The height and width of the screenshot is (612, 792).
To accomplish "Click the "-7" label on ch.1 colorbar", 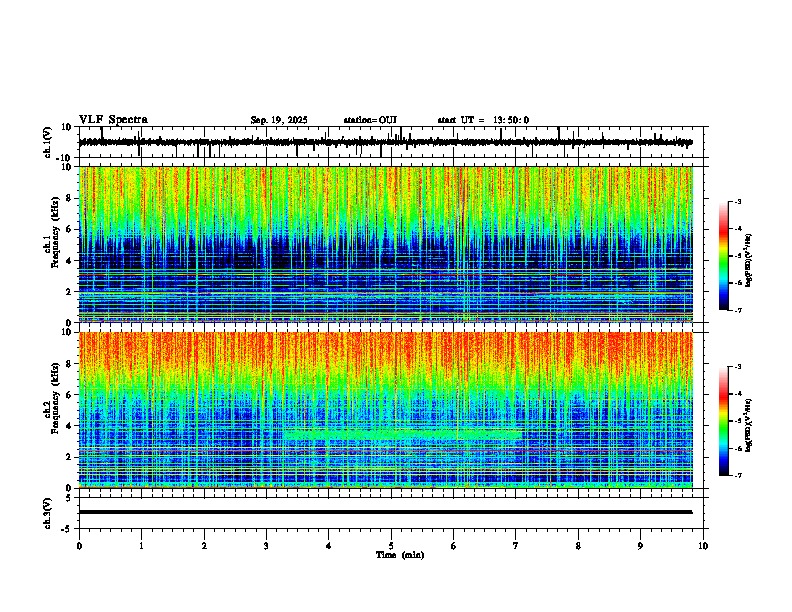I will coord(738,310).
